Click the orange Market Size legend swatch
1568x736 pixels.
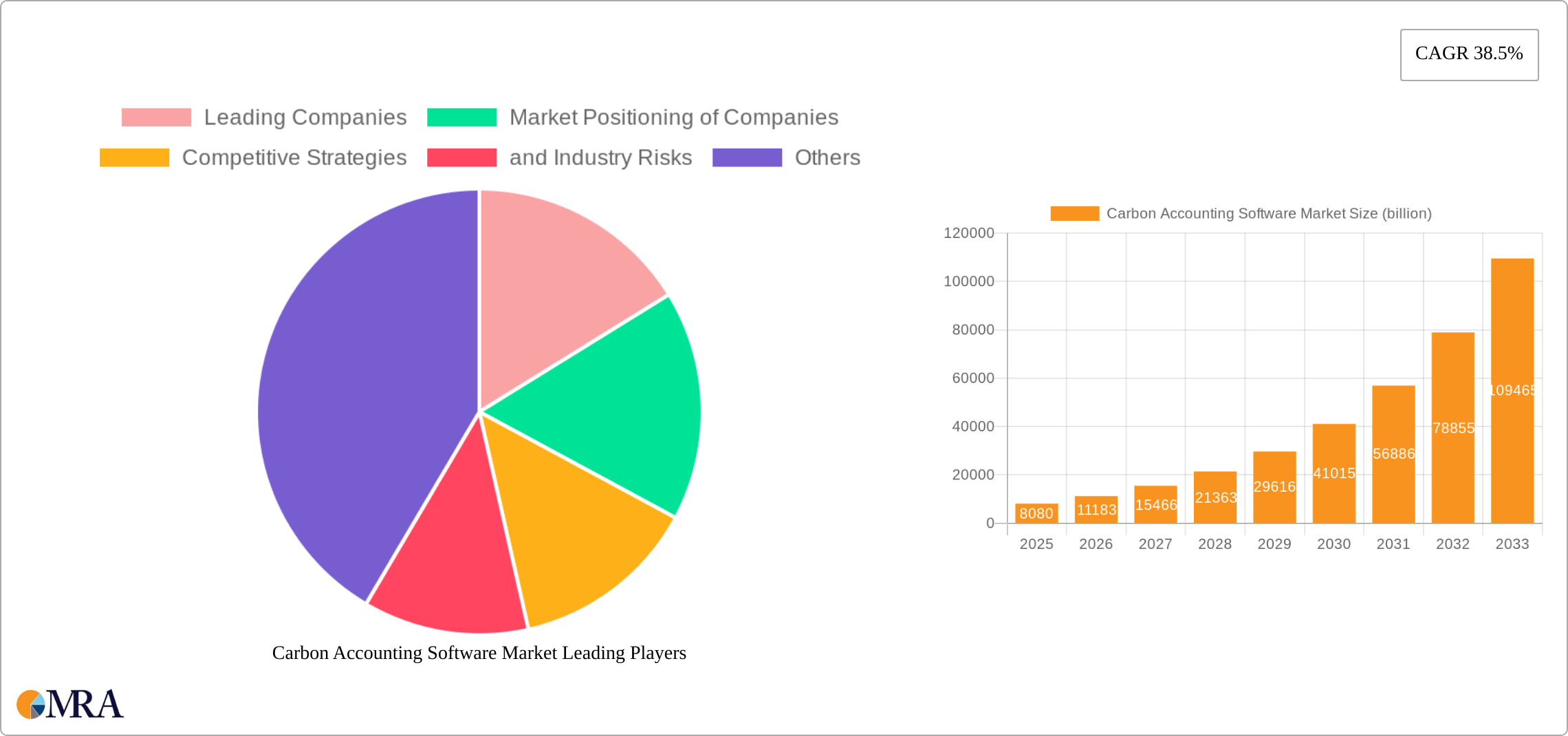[x=1074, y=213]
